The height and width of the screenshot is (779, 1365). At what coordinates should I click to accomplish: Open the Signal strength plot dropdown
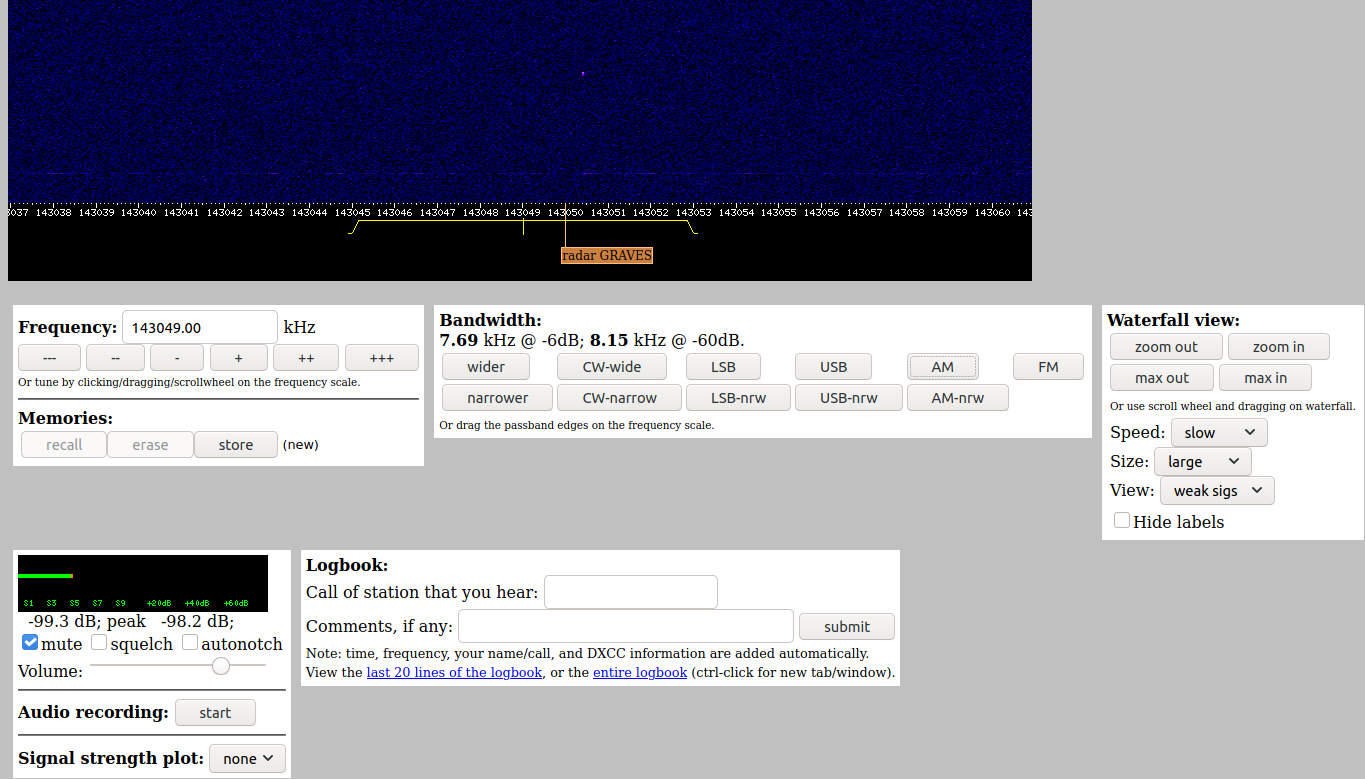coord(247,759)
